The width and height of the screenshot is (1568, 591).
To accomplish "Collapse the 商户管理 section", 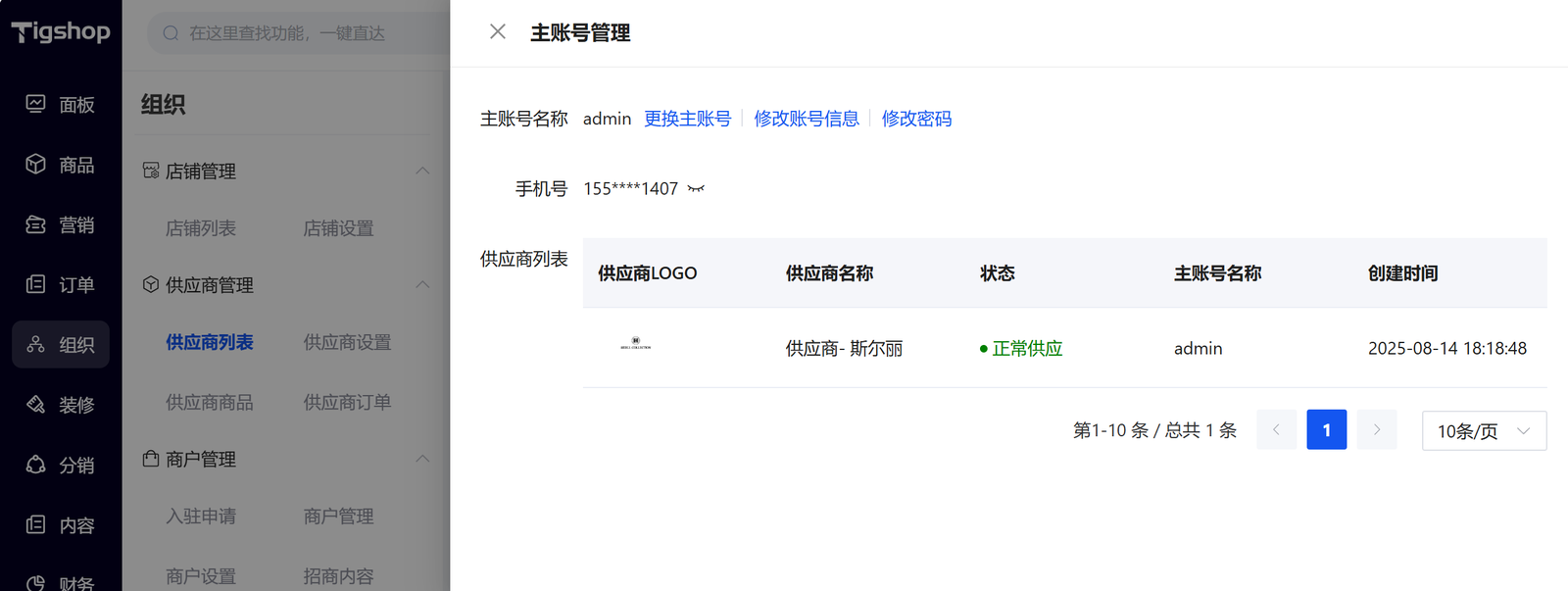I will click(x=422, y=459).
